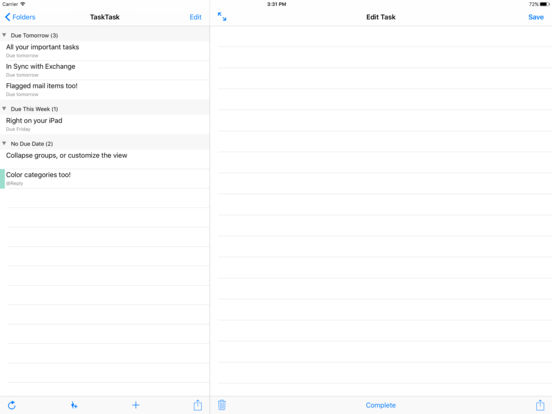This screenshot has height=414, width=552.
Task: Tap into the blank task notes area
Action: tap(381, 211)
